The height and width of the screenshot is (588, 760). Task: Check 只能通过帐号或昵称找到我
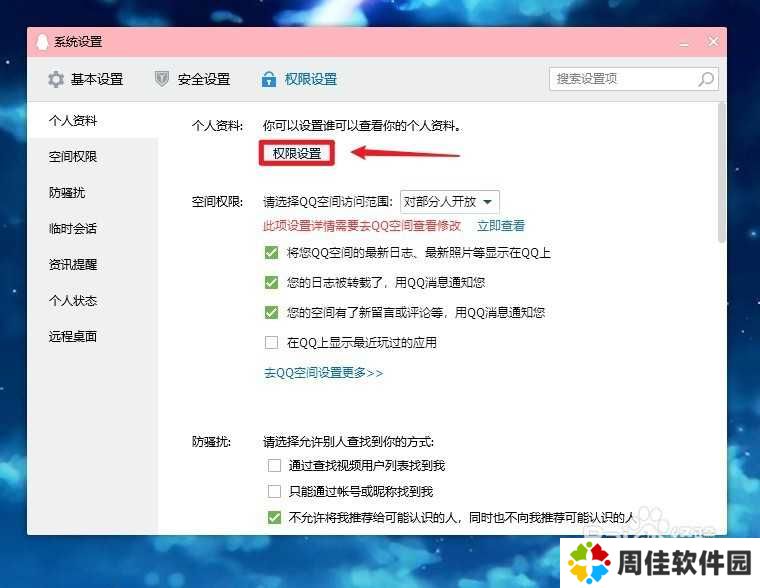274,492
